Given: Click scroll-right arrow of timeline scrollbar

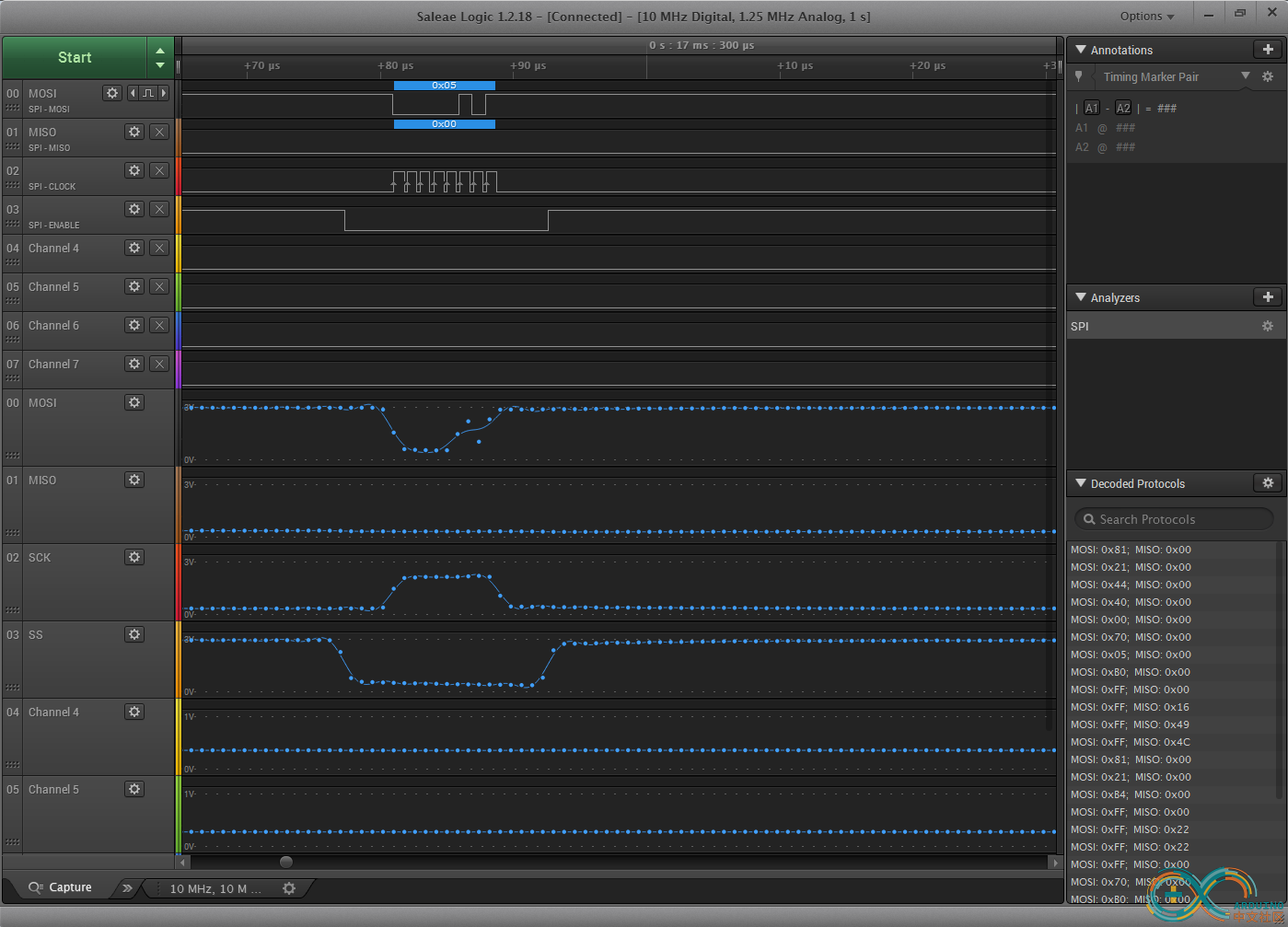Looking at the screenshot, I should tap(1055, 863).
